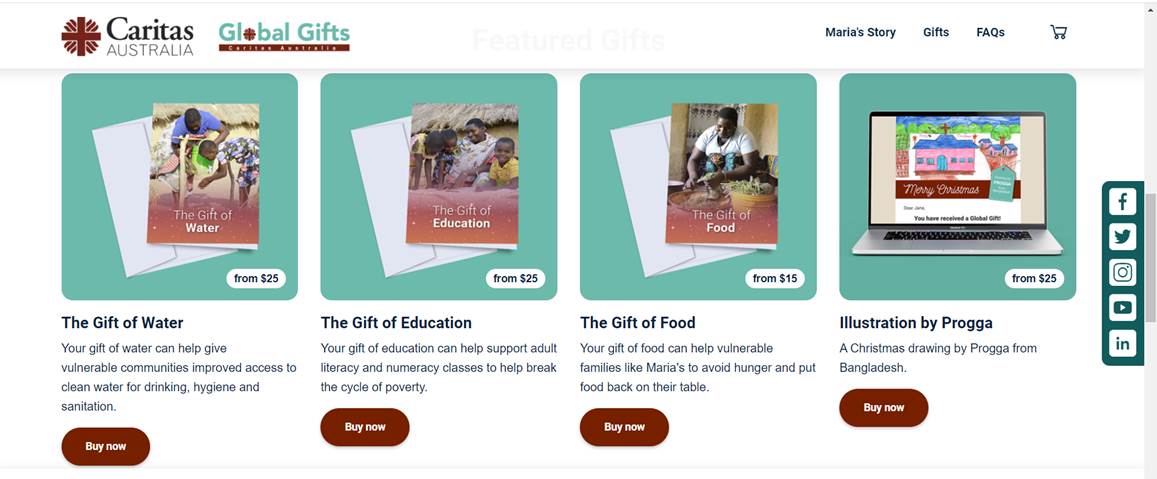Open Maria's Story menu item
The image size is (1157, 479).
click(860, 32)
